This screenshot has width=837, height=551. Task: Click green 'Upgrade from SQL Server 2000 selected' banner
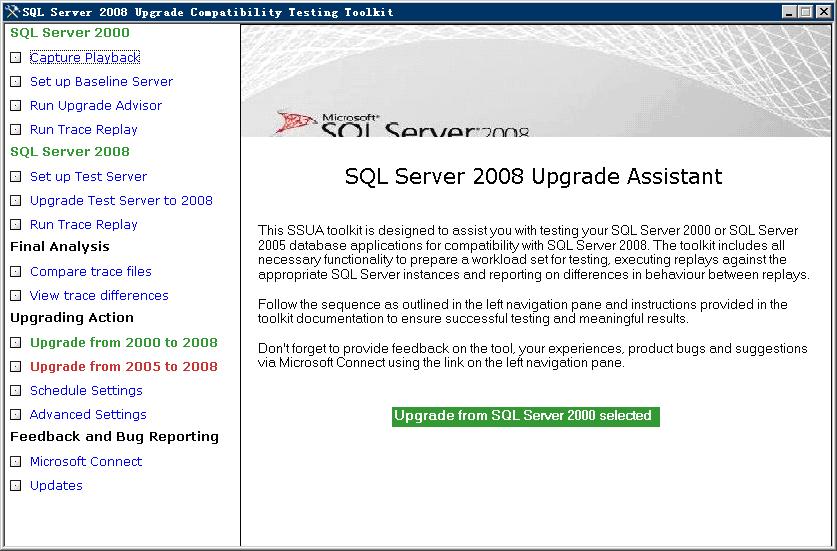click(526, 416)
